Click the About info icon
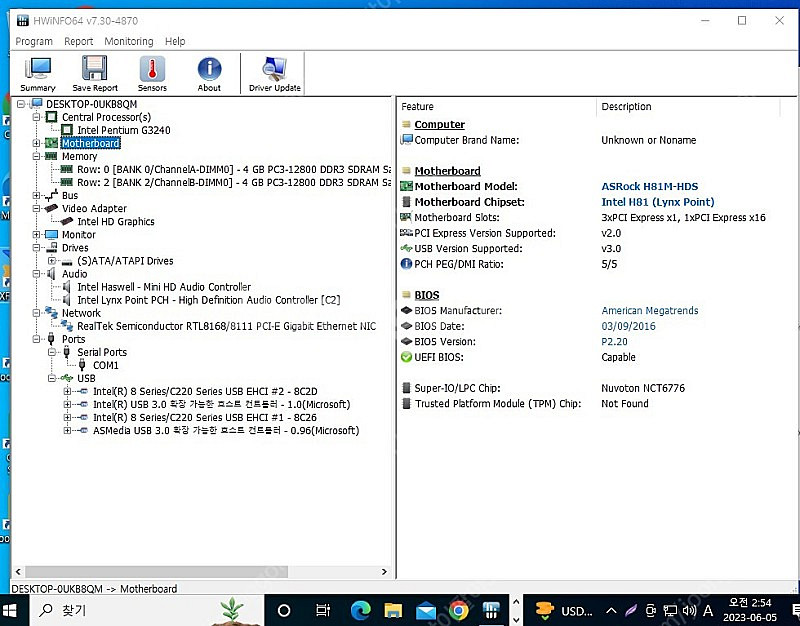Screen dimensions: 800x626 pyautogui.click(x=209, y=74)
